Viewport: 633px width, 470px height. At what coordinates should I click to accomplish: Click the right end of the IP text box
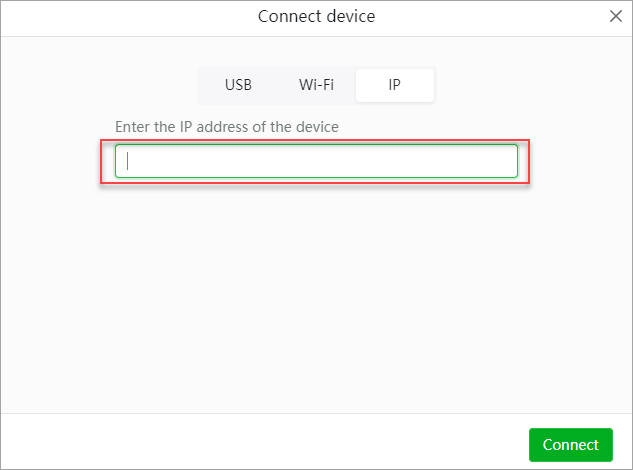507,161
